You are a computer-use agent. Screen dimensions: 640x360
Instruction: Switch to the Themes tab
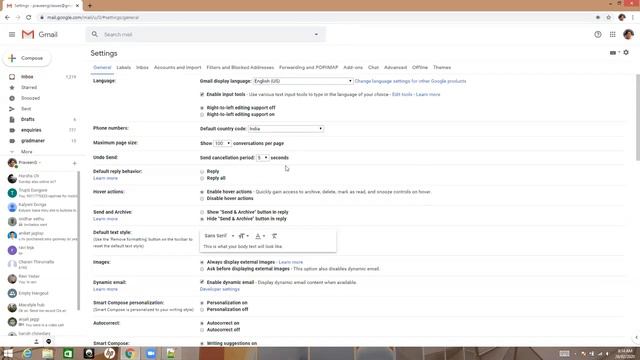pyautogui.click(x=442, y=67)
